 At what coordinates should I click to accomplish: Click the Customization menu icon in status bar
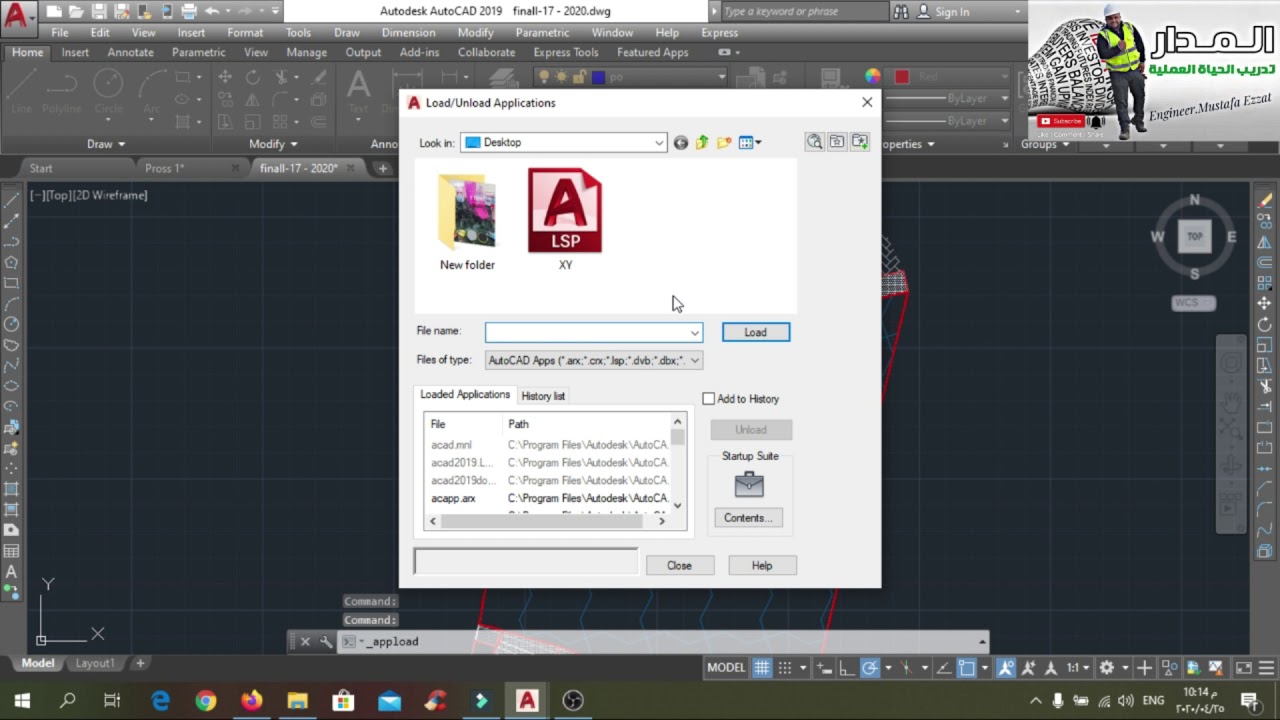point(1266,668)
